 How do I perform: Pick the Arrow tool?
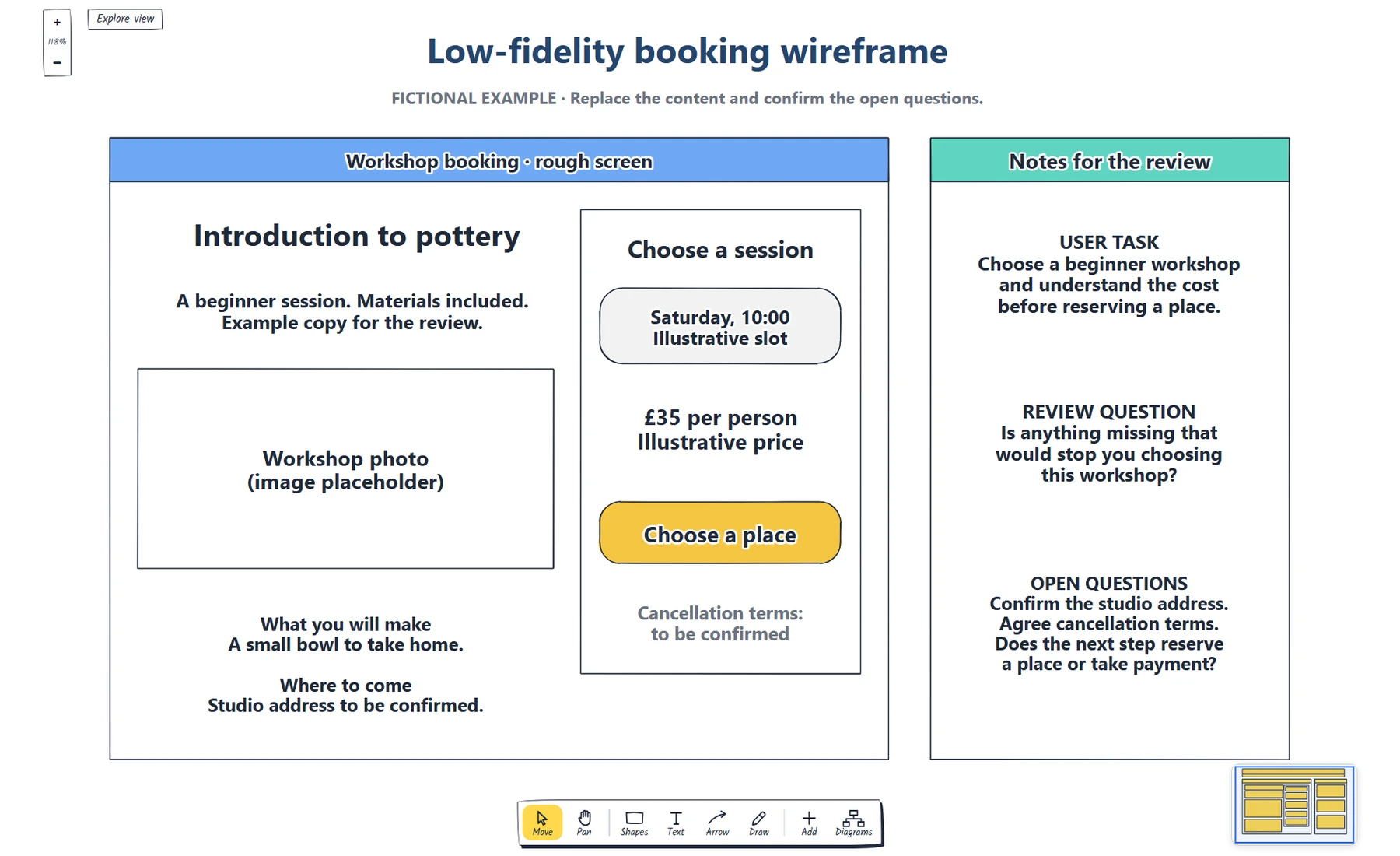tap(717, 823)
